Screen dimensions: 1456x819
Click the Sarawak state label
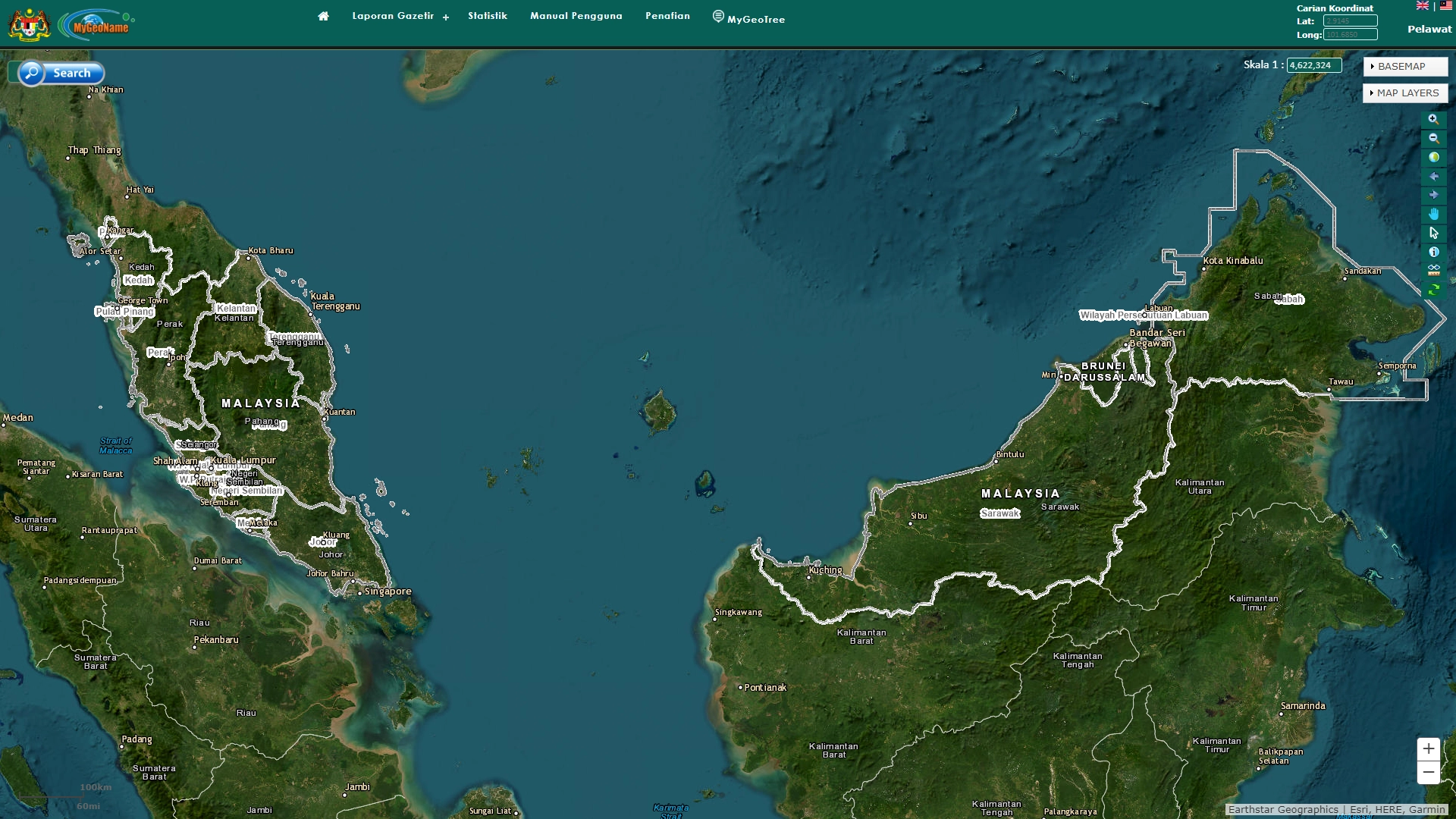pos(1000,513)
